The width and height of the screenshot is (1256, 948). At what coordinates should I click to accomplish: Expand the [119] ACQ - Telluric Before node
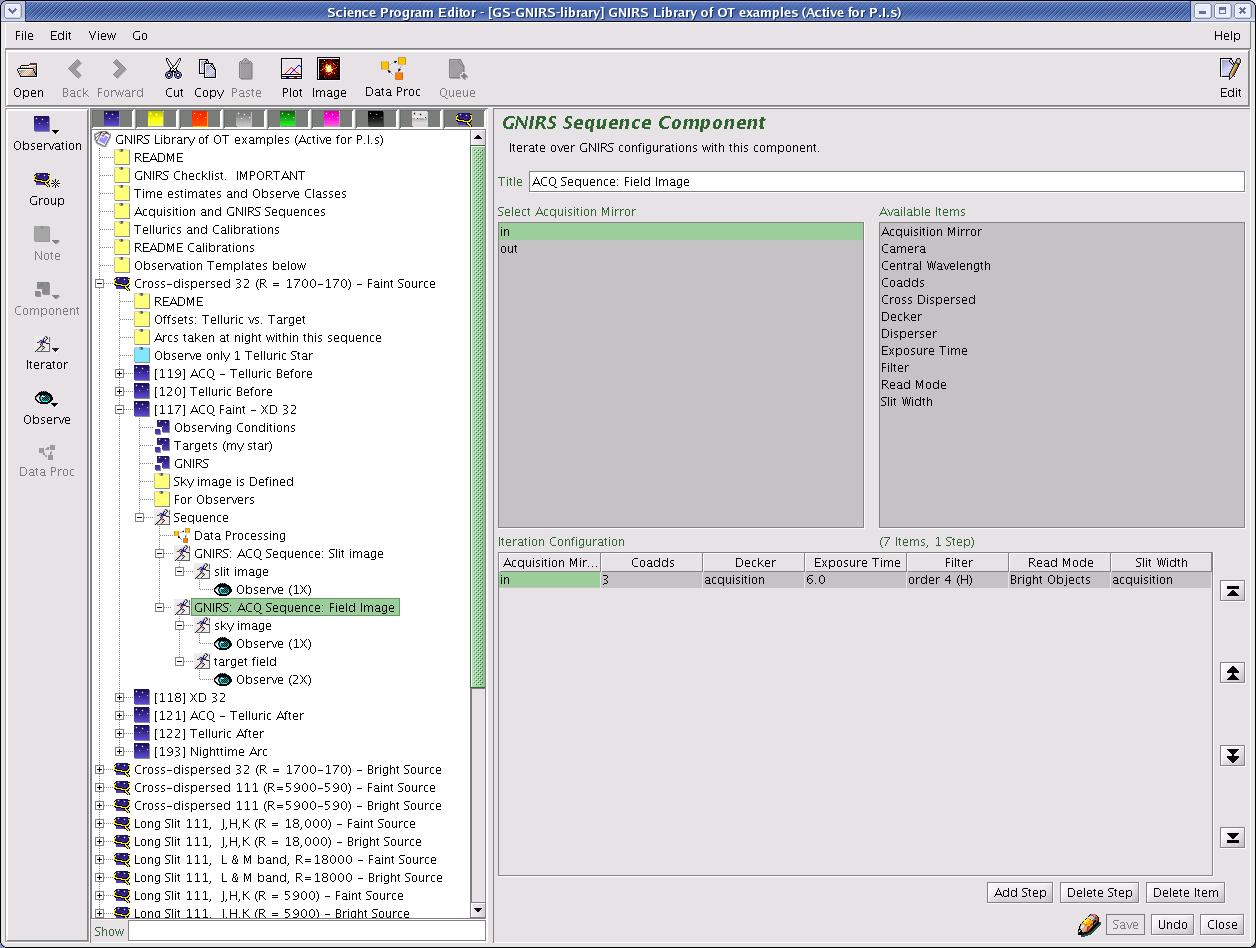tap(119, 374)
